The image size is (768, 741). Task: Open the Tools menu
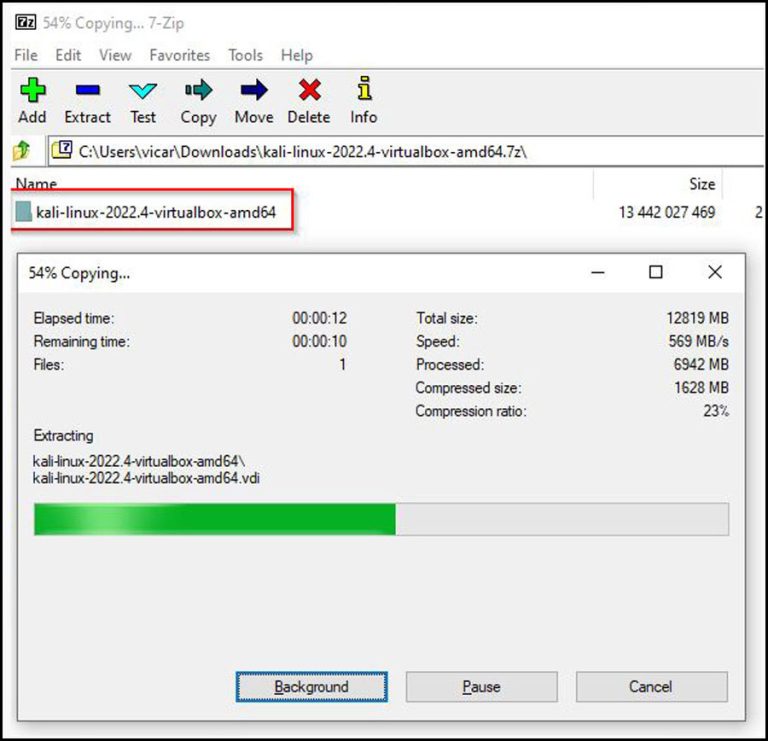pos(246,55)
